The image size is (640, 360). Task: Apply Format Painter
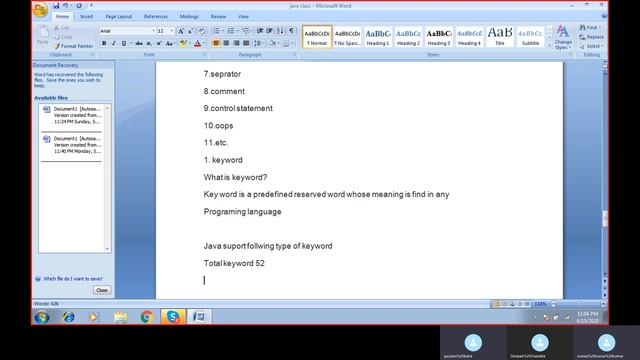pyautogui.click(x=73, y=46)
